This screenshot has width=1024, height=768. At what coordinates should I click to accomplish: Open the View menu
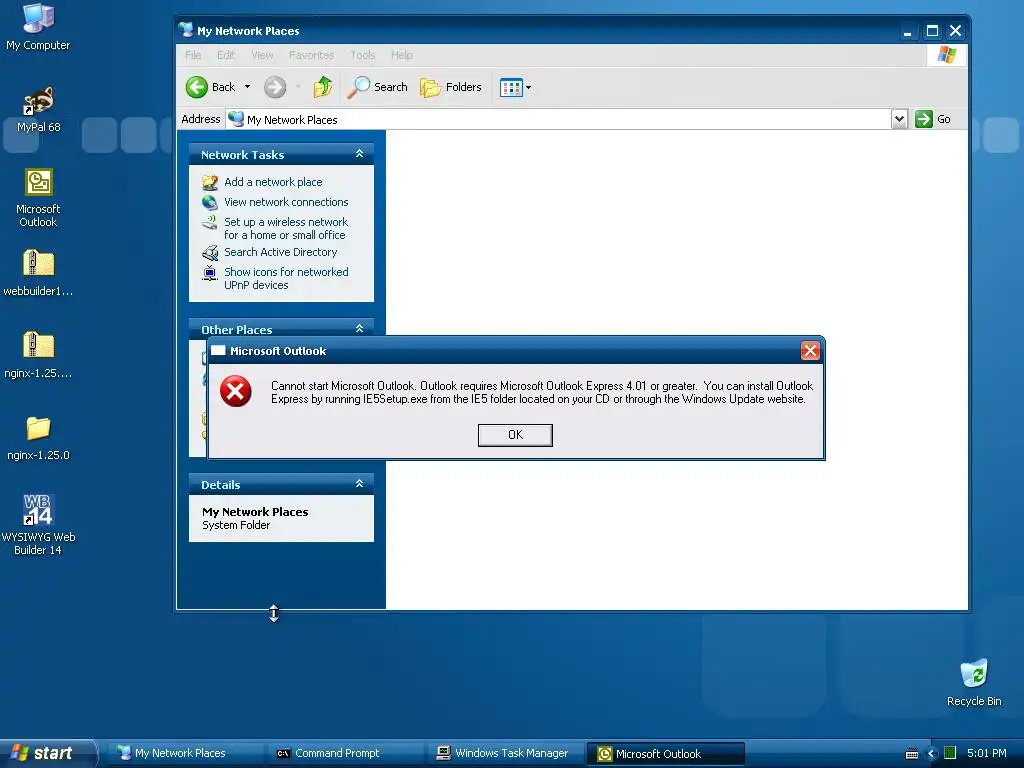click(263, 55)
